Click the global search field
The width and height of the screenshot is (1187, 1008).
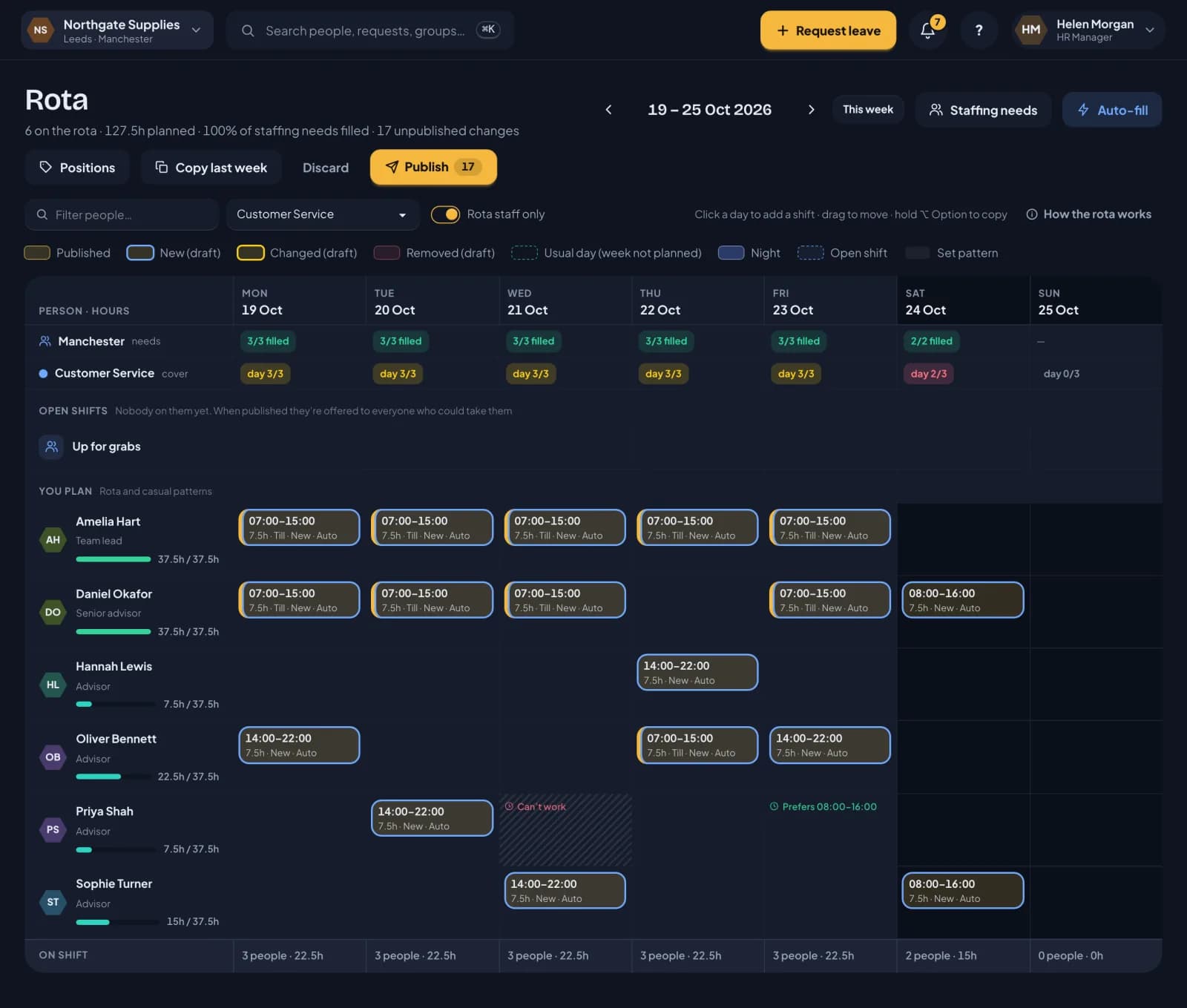(370, 30)
